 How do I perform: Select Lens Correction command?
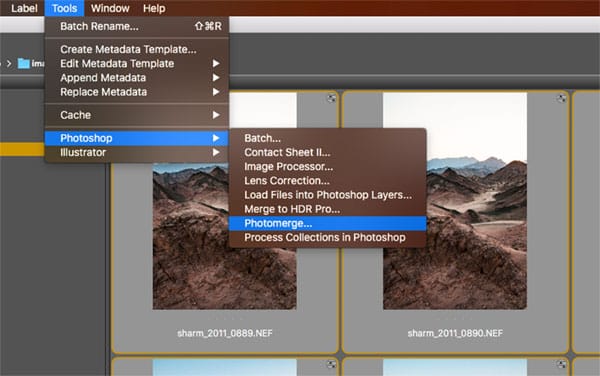(x=328, y=181)
